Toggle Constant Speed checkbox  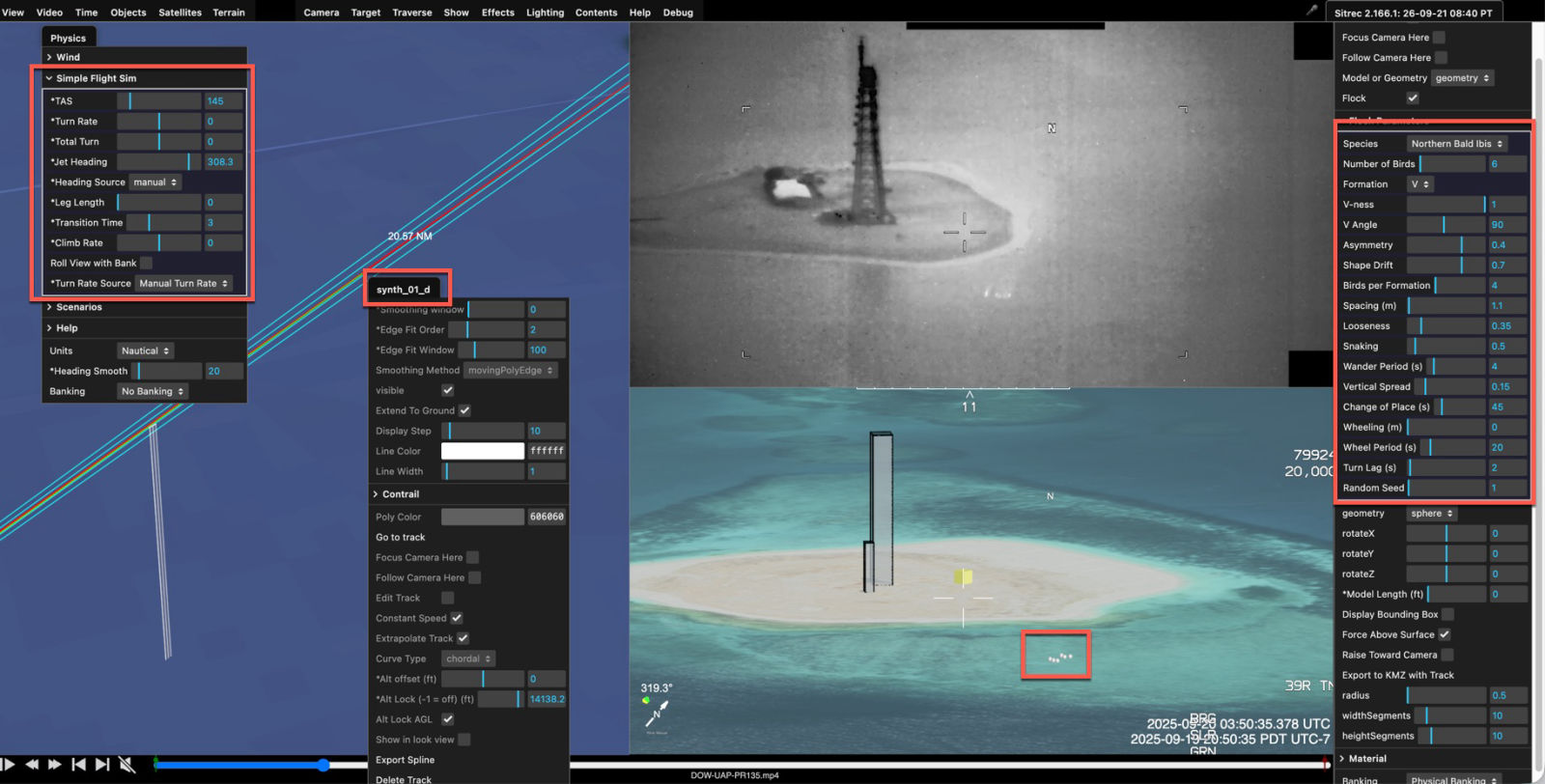pyautogui.click(x=457, y=619)
